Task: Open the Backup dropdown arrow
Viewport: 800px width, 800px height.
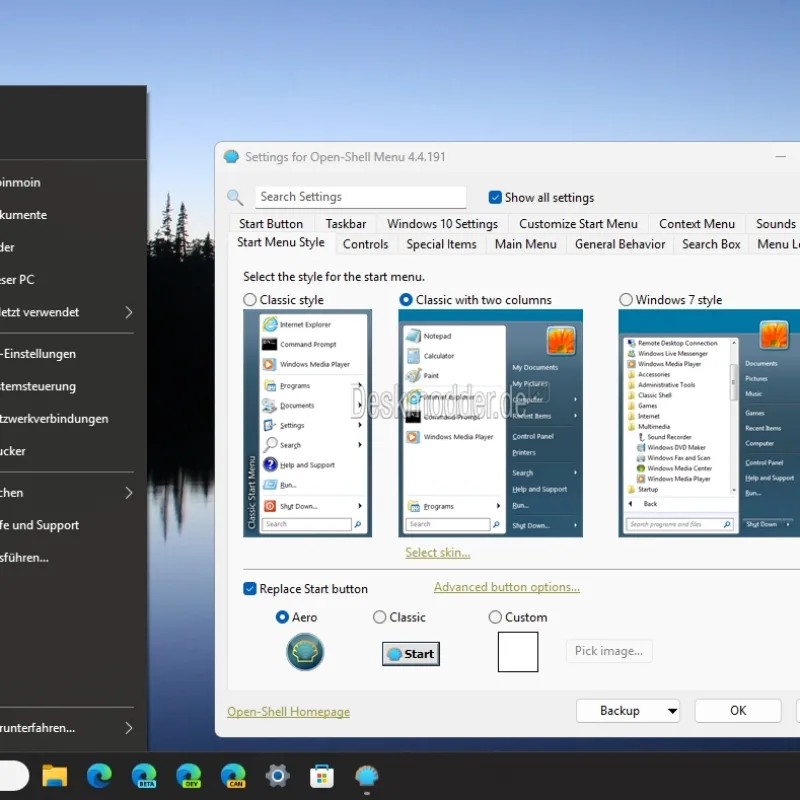Action: 672,711
